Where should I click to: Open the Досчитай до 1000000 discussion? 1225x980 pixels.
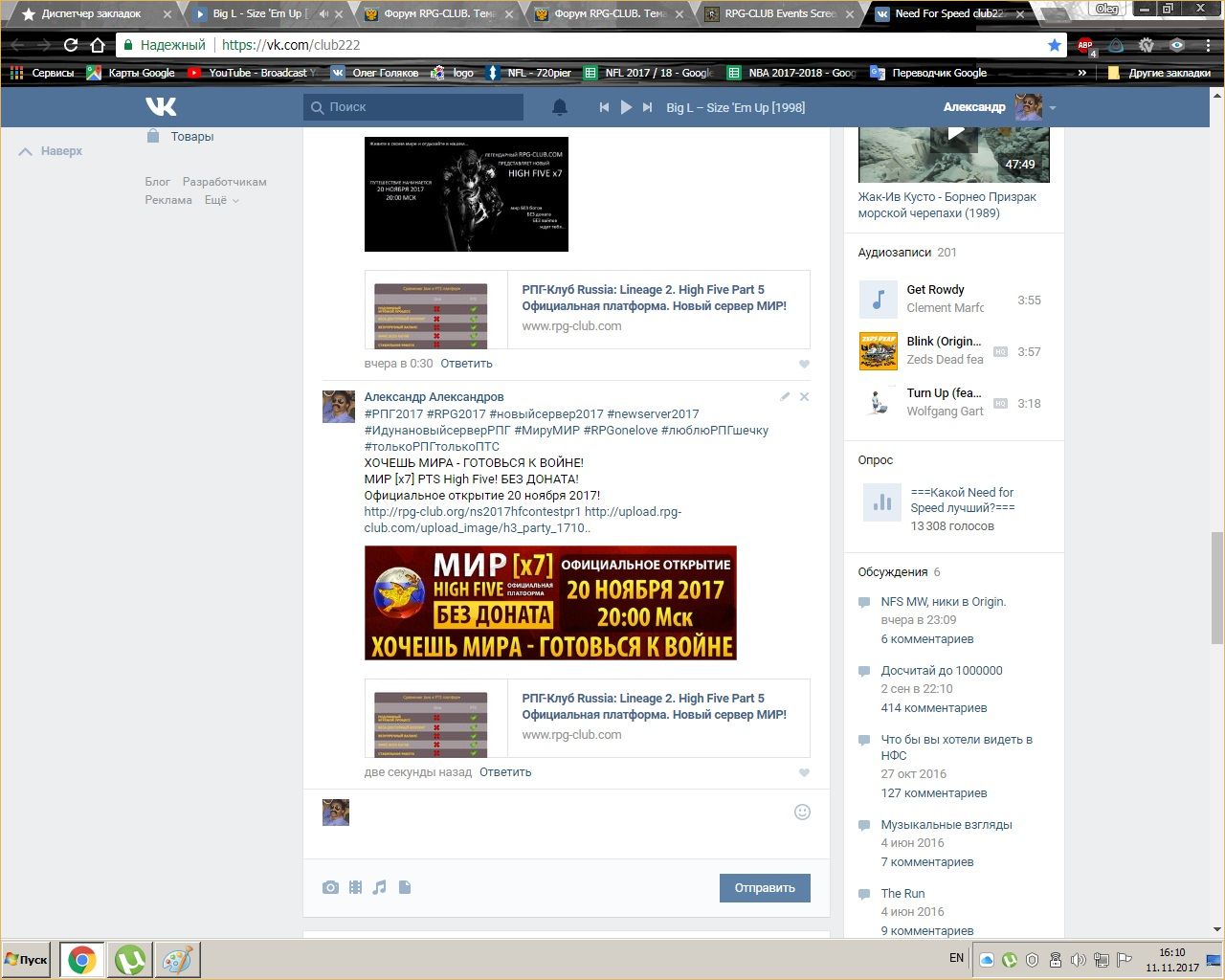[x=942, y=671]
